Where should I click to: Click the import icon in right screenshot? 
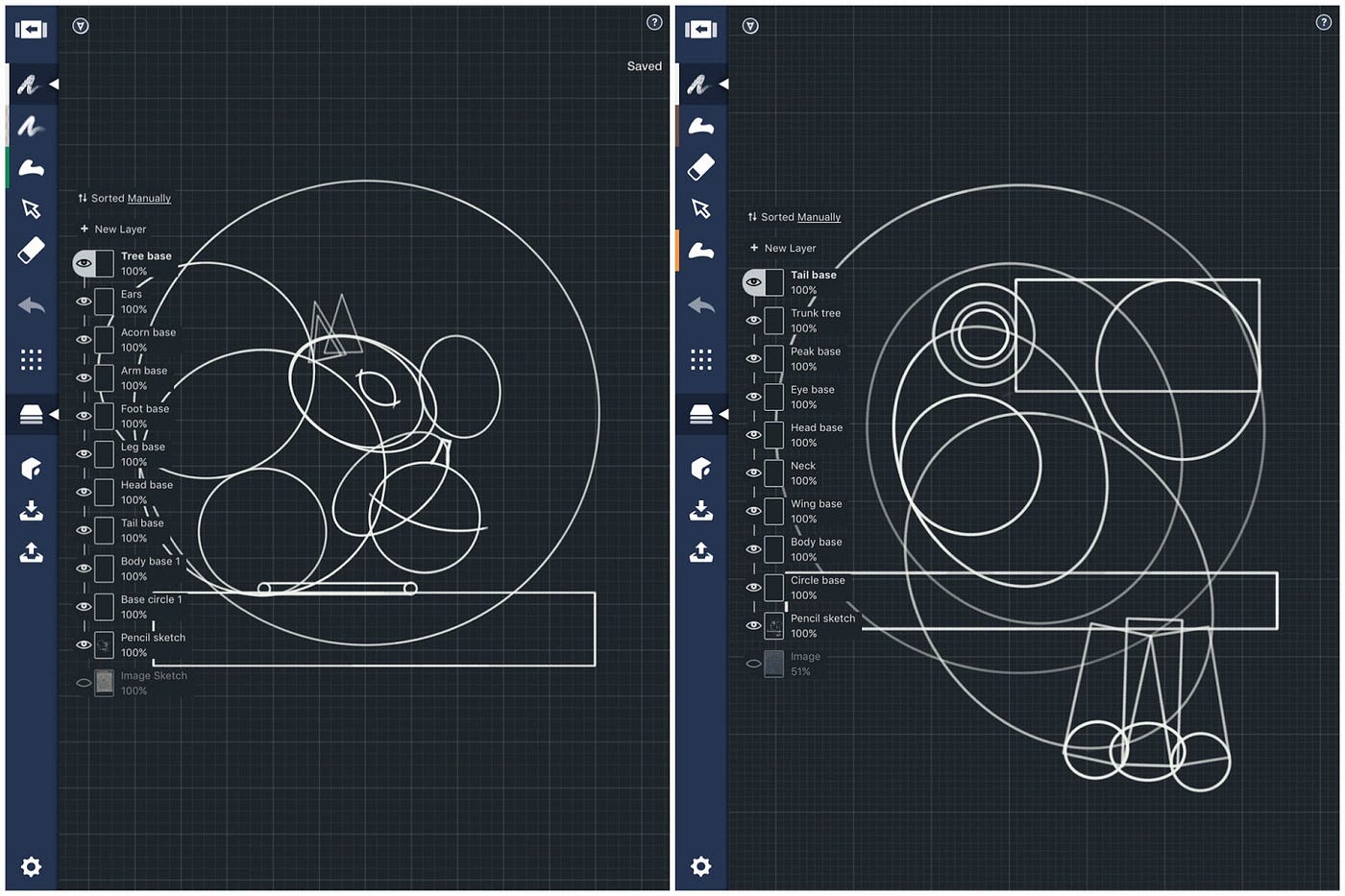pos(701,510)
